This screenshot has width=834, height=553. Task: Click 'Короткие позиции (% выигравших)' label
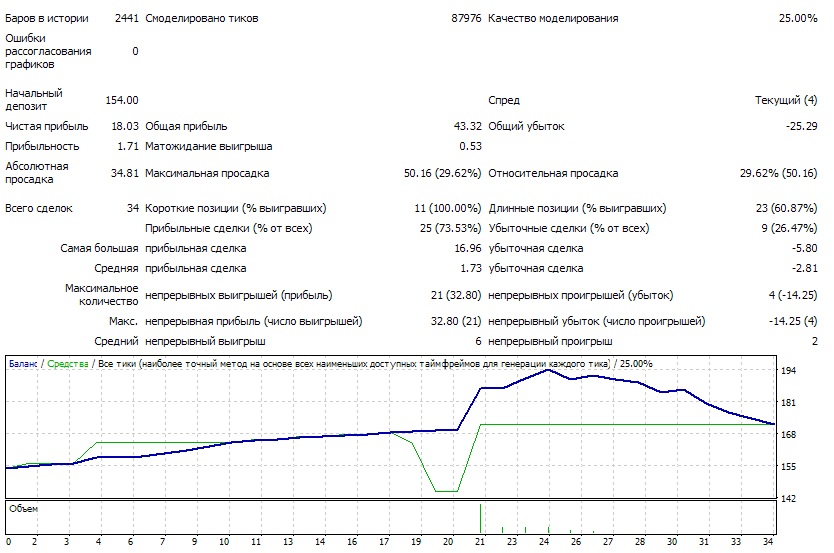(236, 208)
